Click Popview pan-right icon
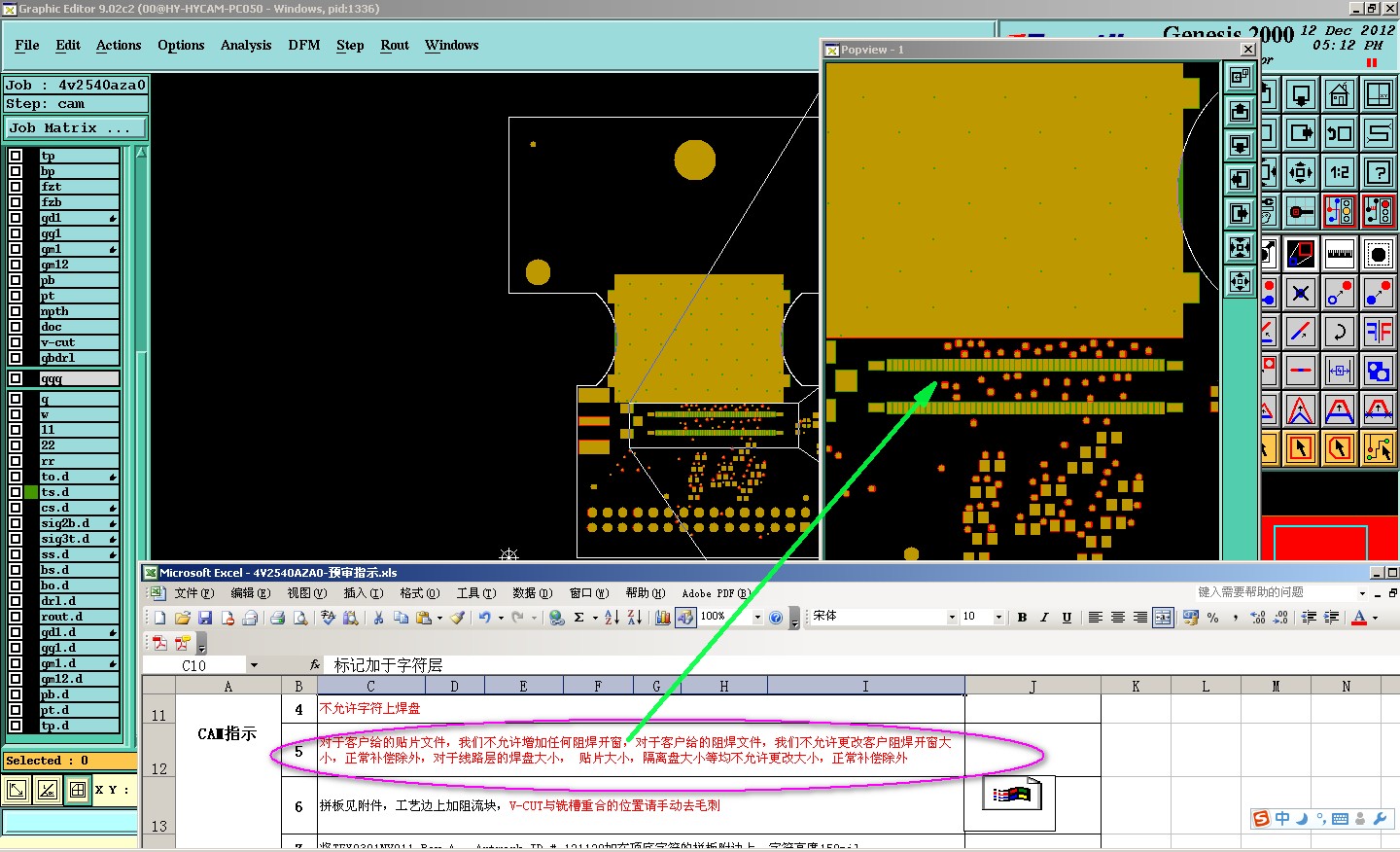1400x852 pixels. tap(1240, 213)
